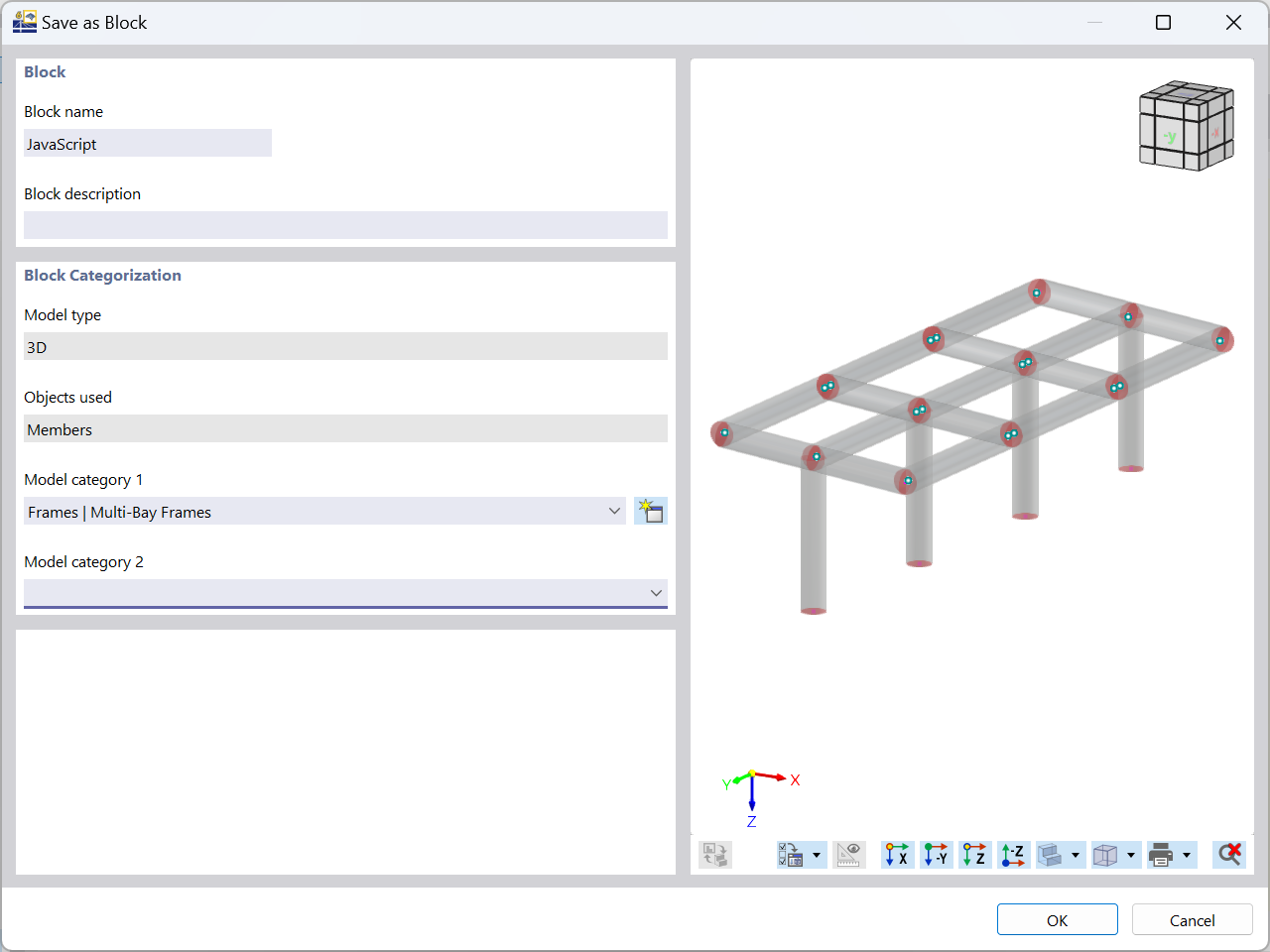Image resolution: width=1270 pixels, height=952 pixels.
Task: Click the create new model category icon
Action: (651, 512)
